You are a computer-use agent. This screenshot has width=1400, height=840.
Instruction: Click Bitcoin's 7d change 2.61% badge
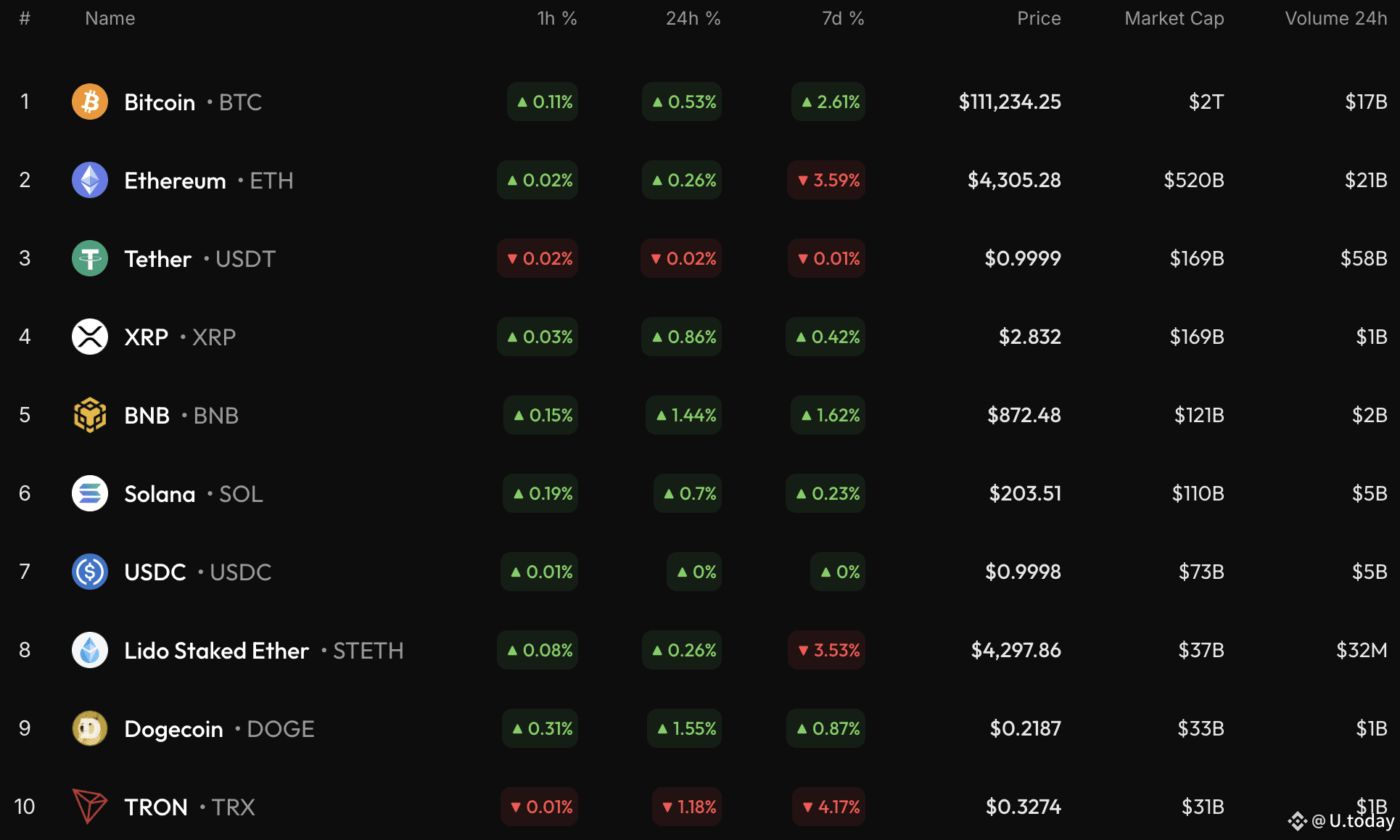pos(828,102)
